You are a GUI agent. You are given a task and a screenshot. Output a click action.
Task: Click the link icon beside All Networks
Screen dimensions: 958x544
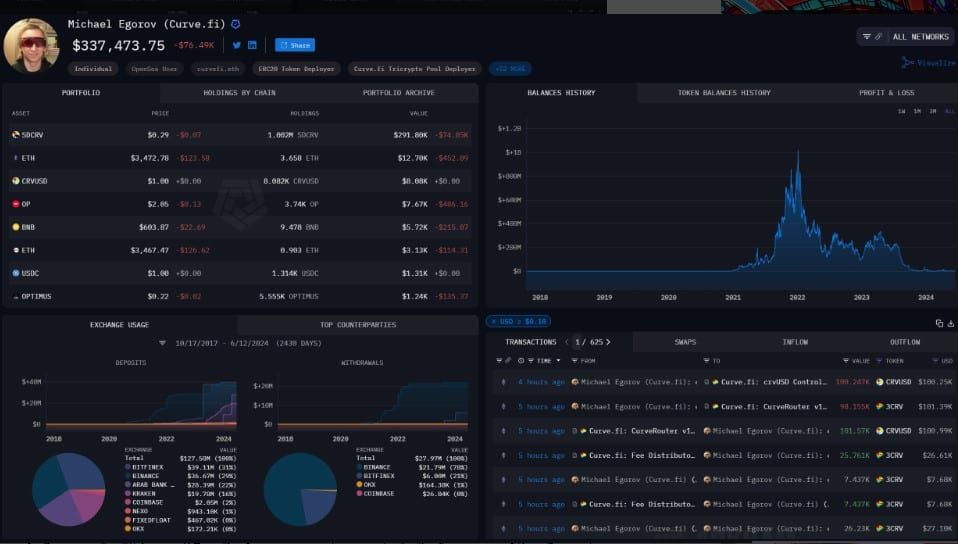point(879,37)
